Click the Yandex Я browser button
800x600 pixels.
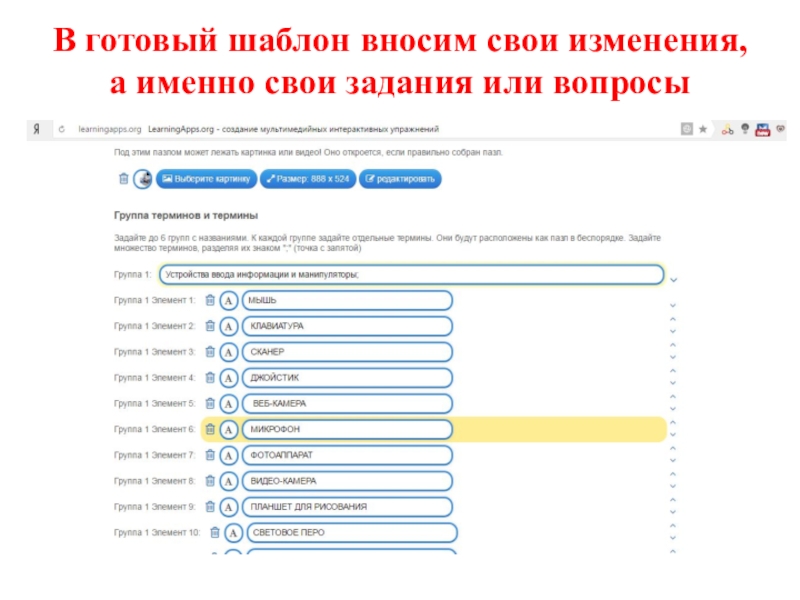pyautogui.click(x=37, y=130)
